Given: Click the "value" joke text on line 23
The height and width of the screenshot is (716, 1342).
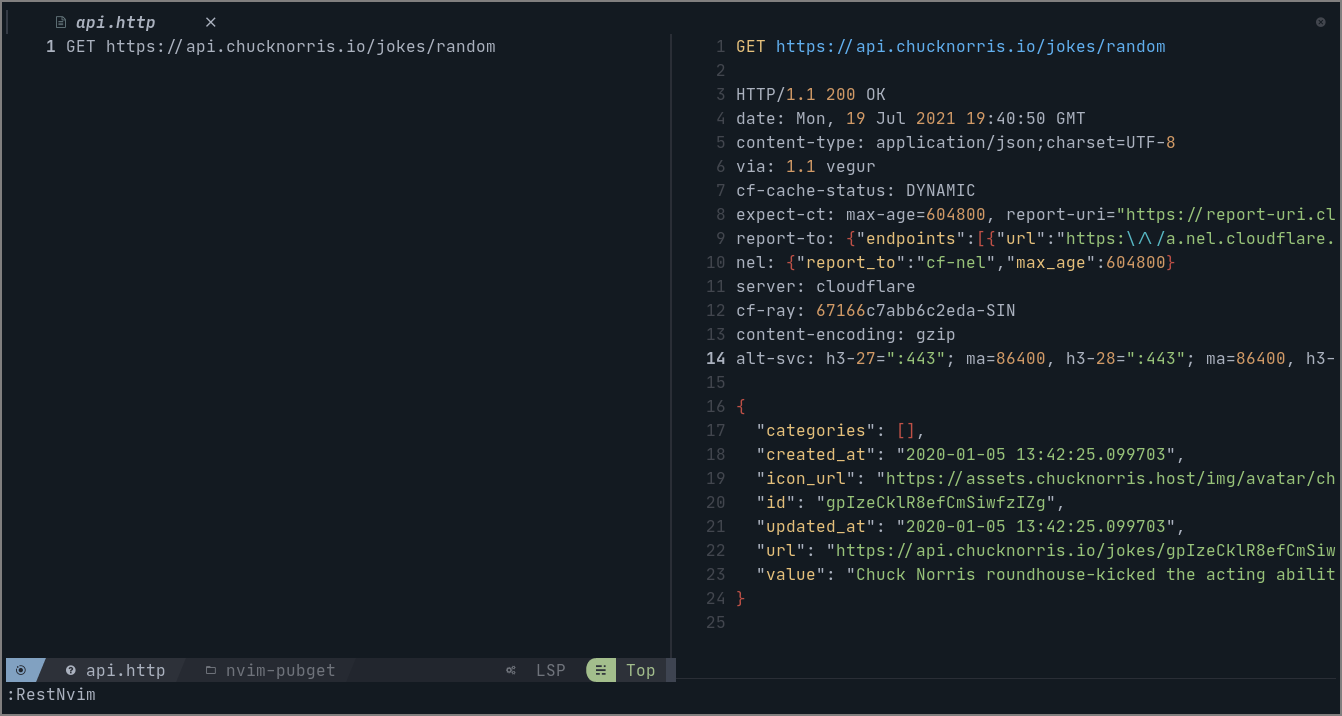Looking at the screenshot, I should point(1091,574).
